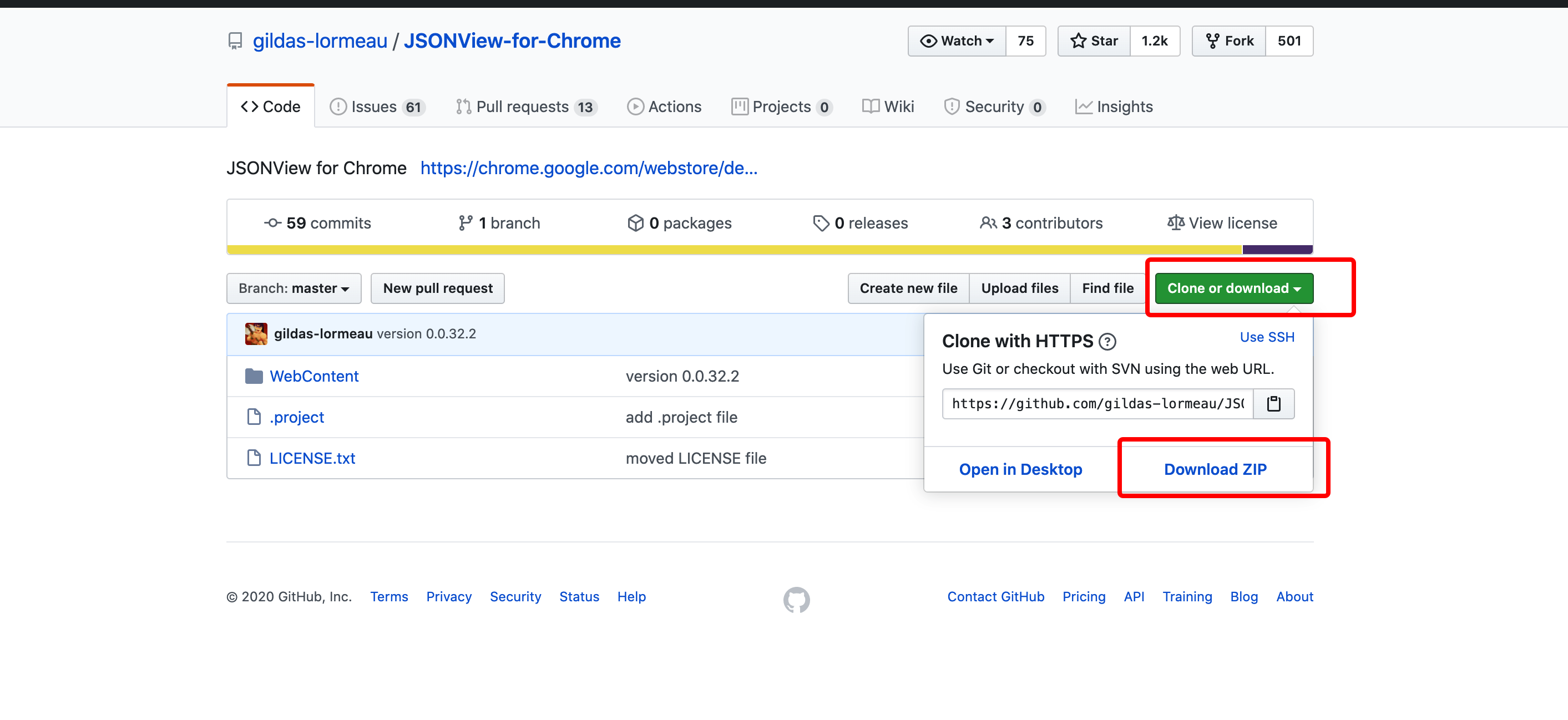1568x720 pixels.
Task: Open the footer Security link
Action: (515, 596)
